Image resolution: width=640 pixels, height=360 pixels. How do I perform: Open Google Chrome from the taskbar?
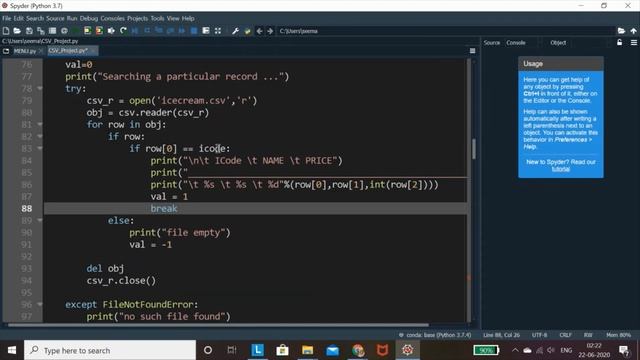(358, 350)
